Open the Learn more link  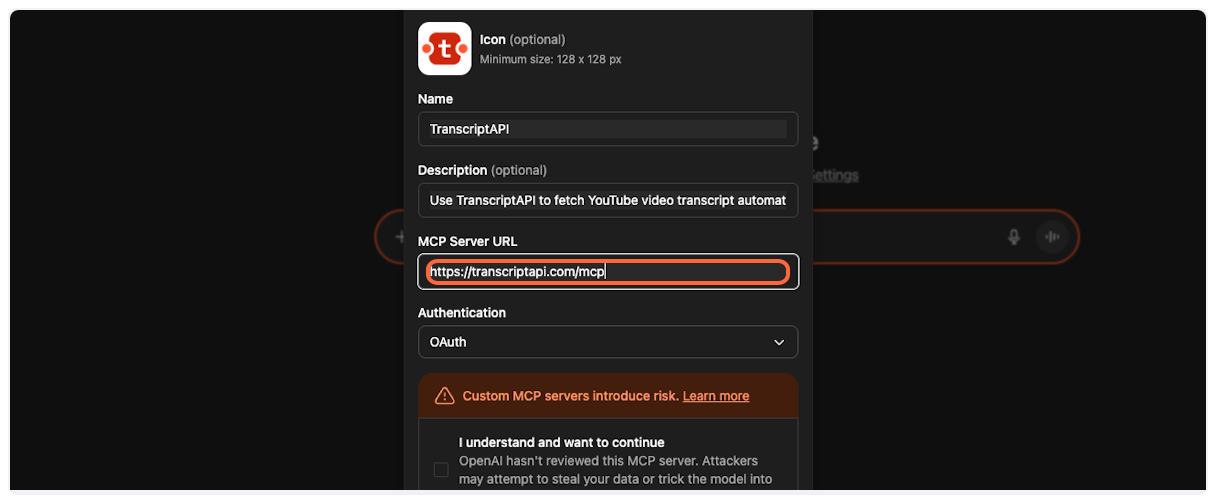coord(716,396)
